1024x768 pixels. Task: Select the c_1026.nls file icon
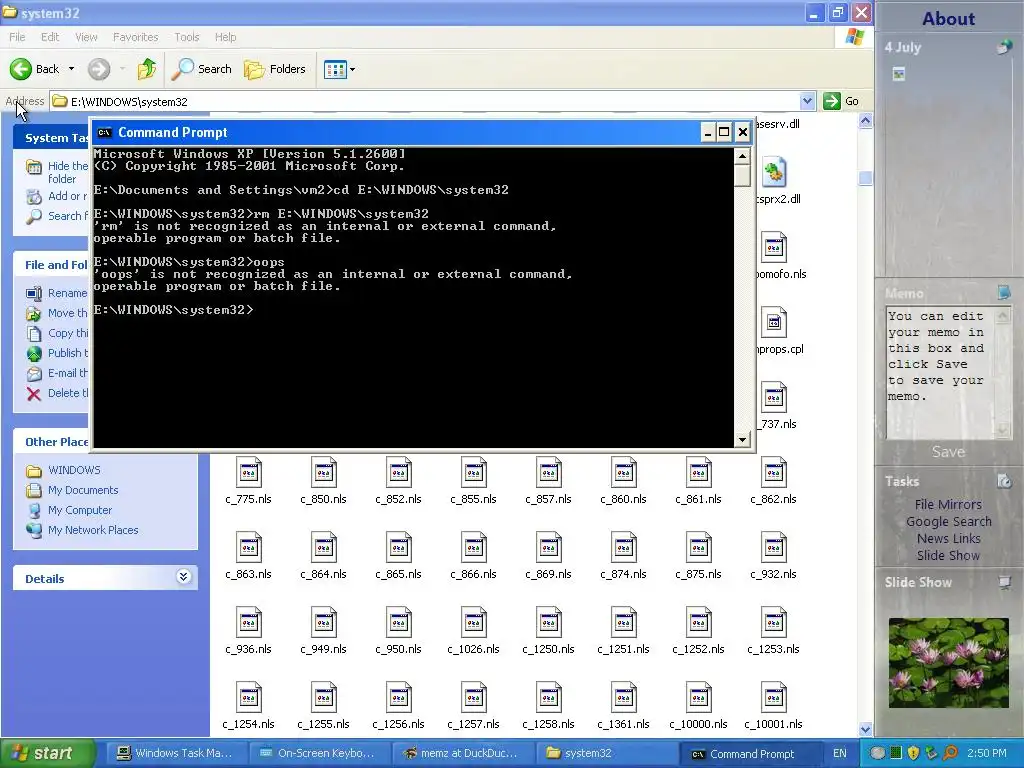(474, 623)
